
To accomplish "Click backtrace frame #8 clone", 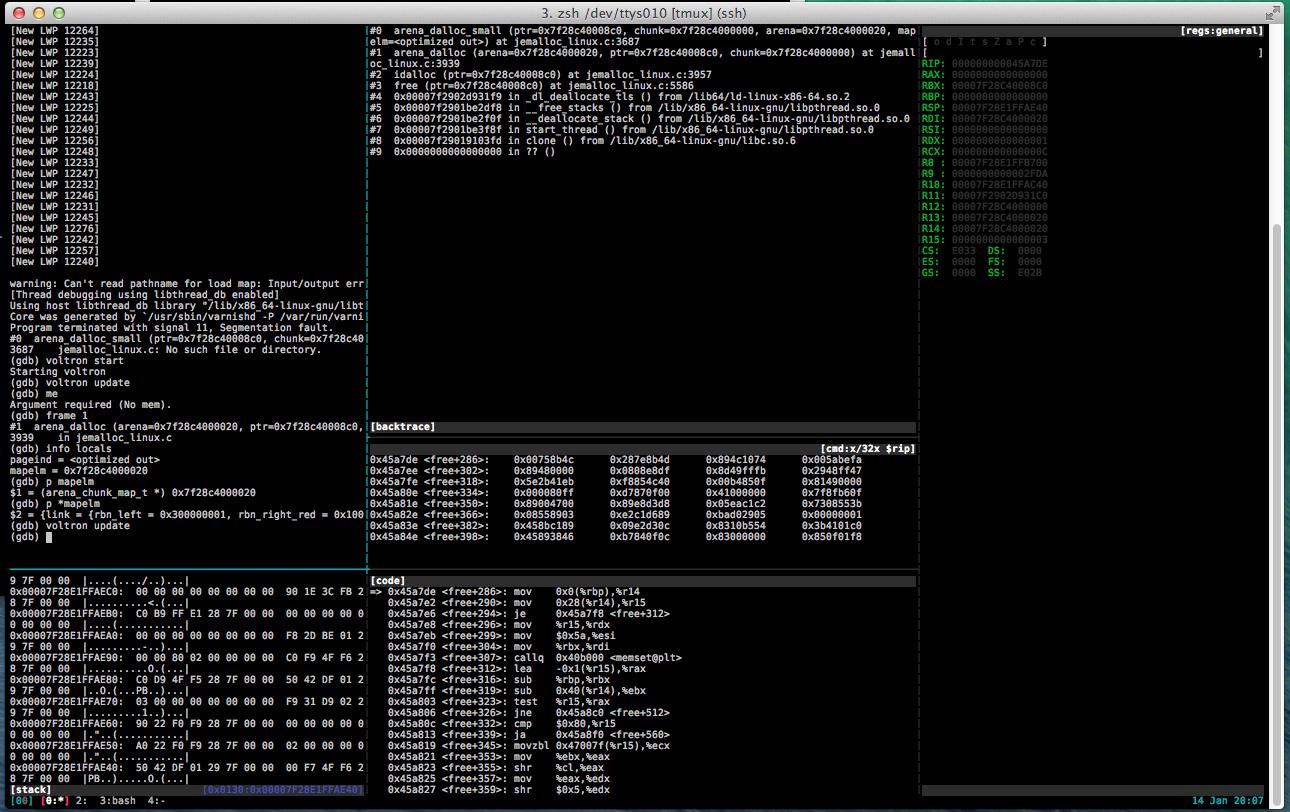I will point(583,141).
